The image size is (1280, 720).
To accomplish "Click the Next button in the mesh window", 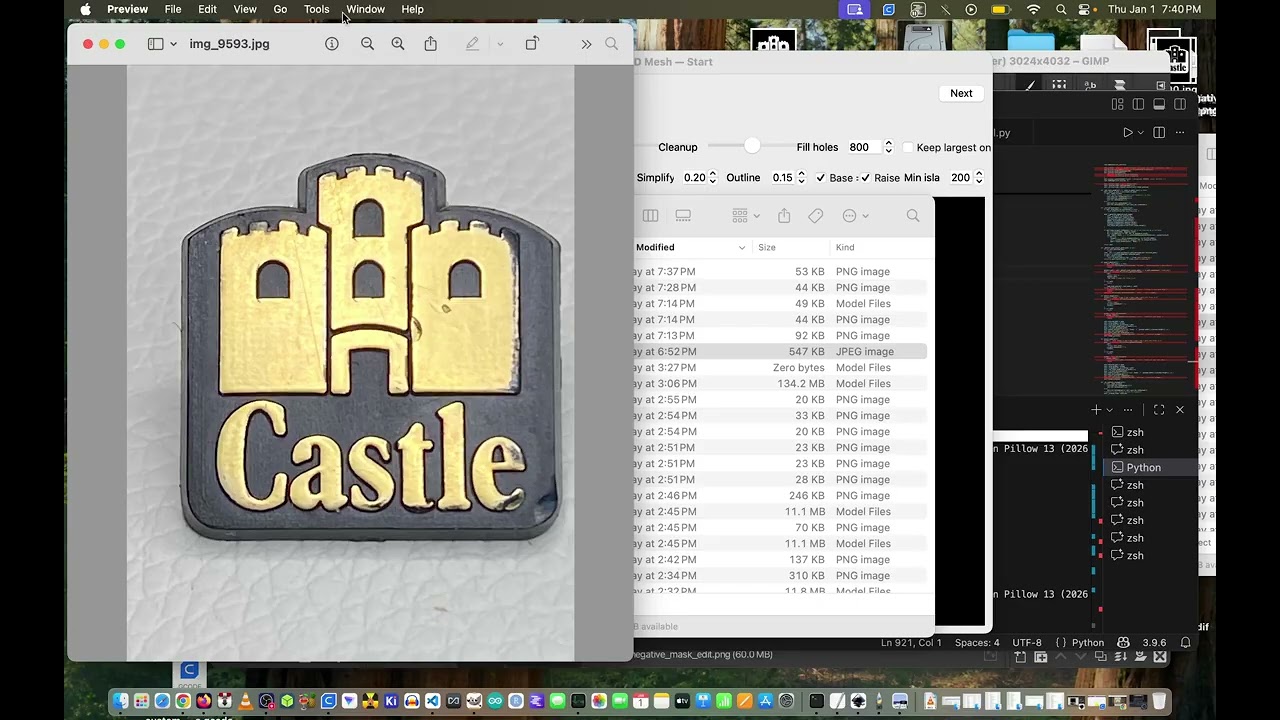I will pos(961,93).
